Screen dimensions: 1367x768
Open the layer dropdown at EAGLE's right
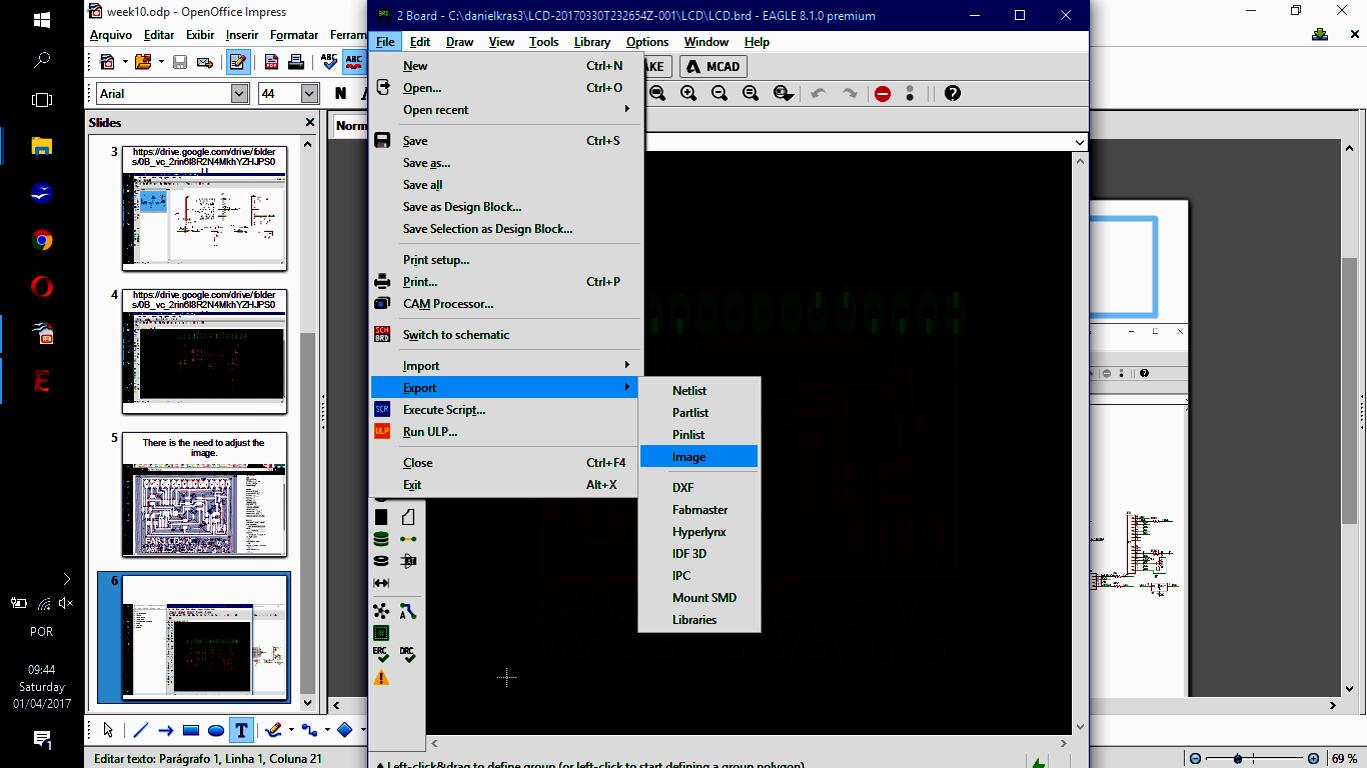pyautogui.click(x=1079, y=142)
